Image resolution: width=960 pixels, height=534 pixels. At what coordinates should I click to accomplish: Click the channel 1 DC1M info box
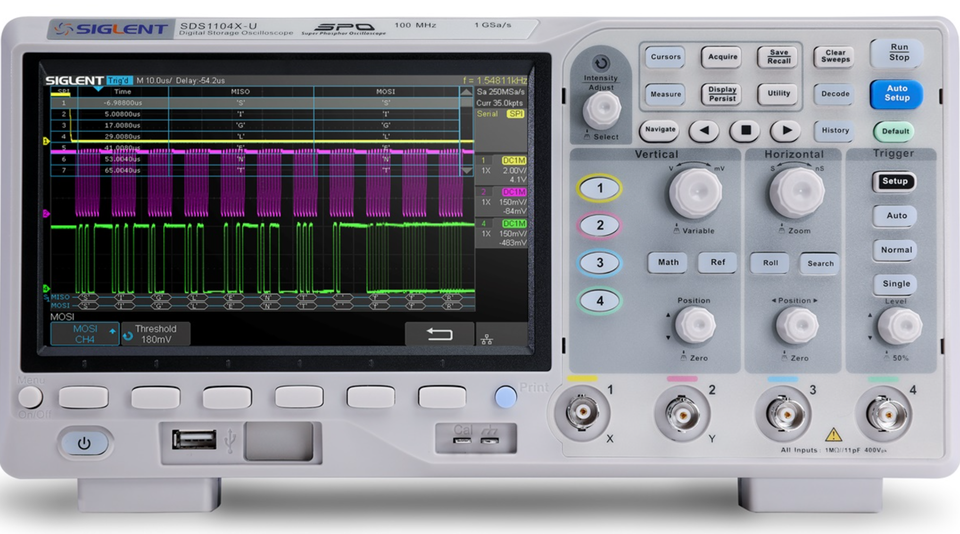coord(501,170)
